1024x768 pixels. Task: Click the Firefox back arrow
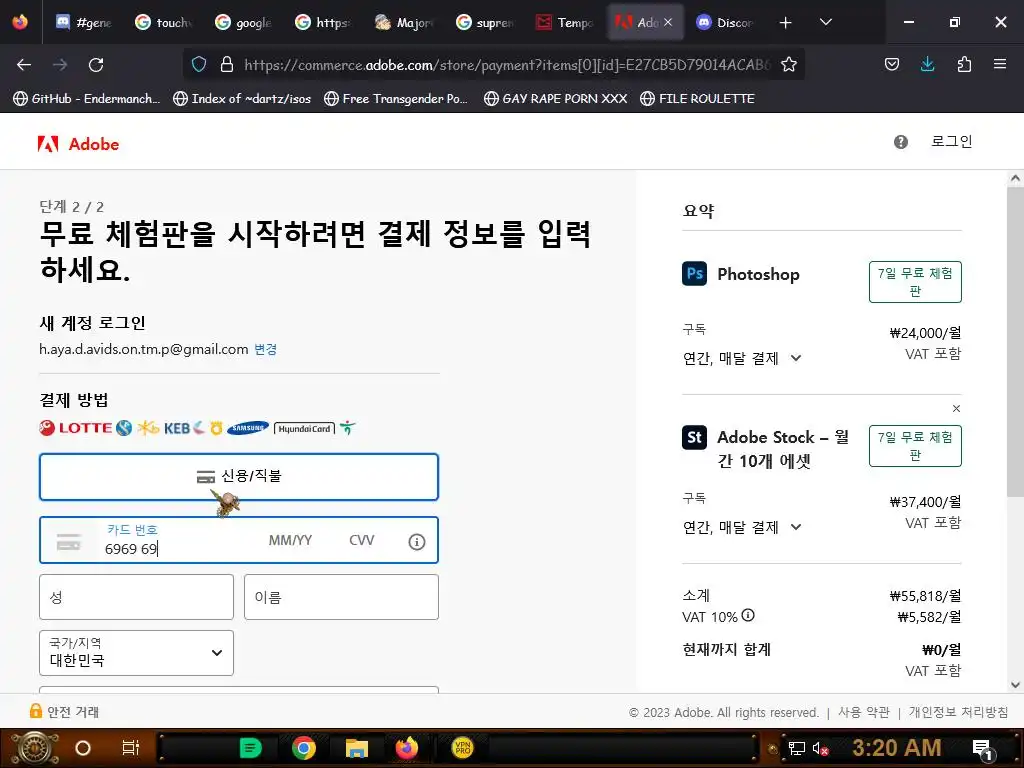pos(24,65)
